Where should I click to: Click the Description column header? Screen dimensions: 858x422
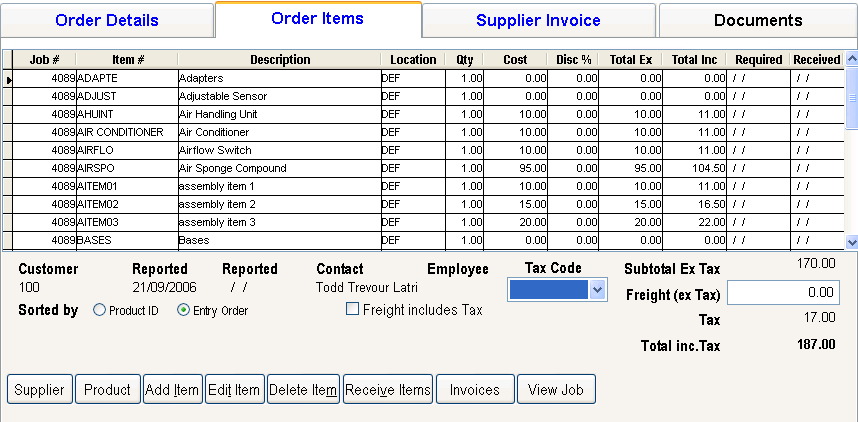tap(279, 60)
